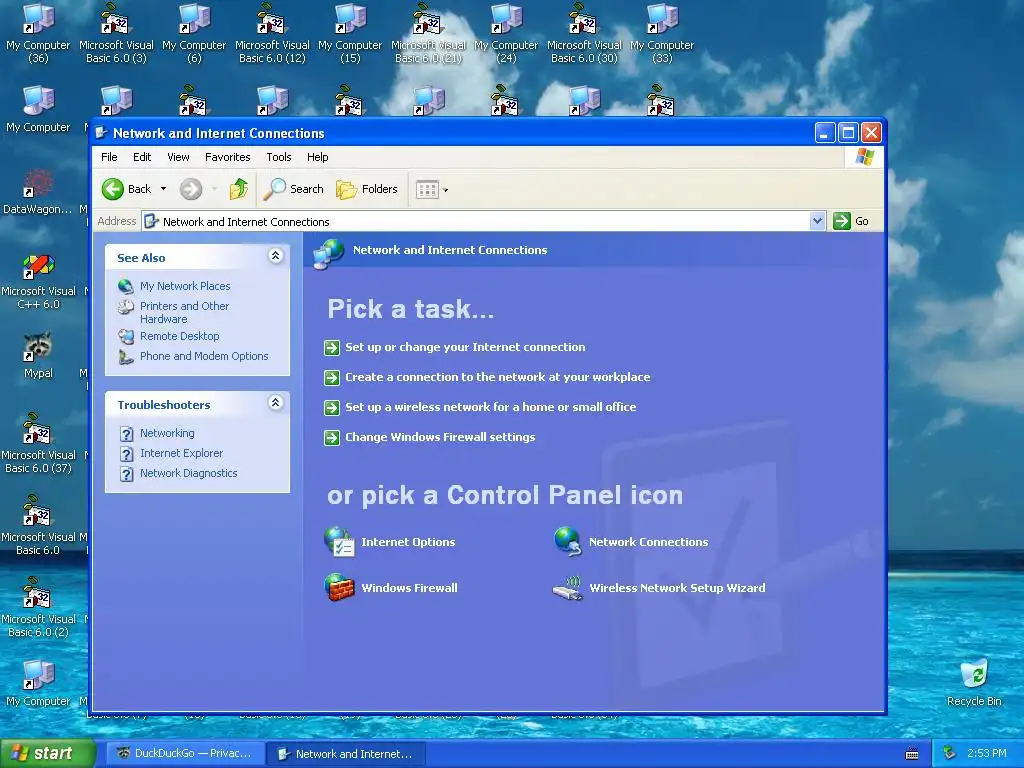The height and width of the screenshot is (768, 1024).
Task: Click Internet Explorer troubleshooter question icon
Action: [x=127, y=454]
